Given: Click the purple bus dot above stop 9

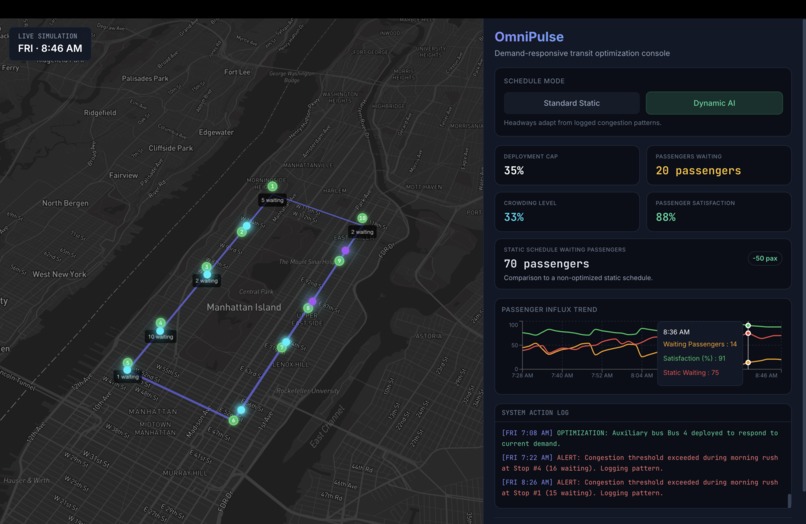Looking at the screenshot, I should [345, 250].
